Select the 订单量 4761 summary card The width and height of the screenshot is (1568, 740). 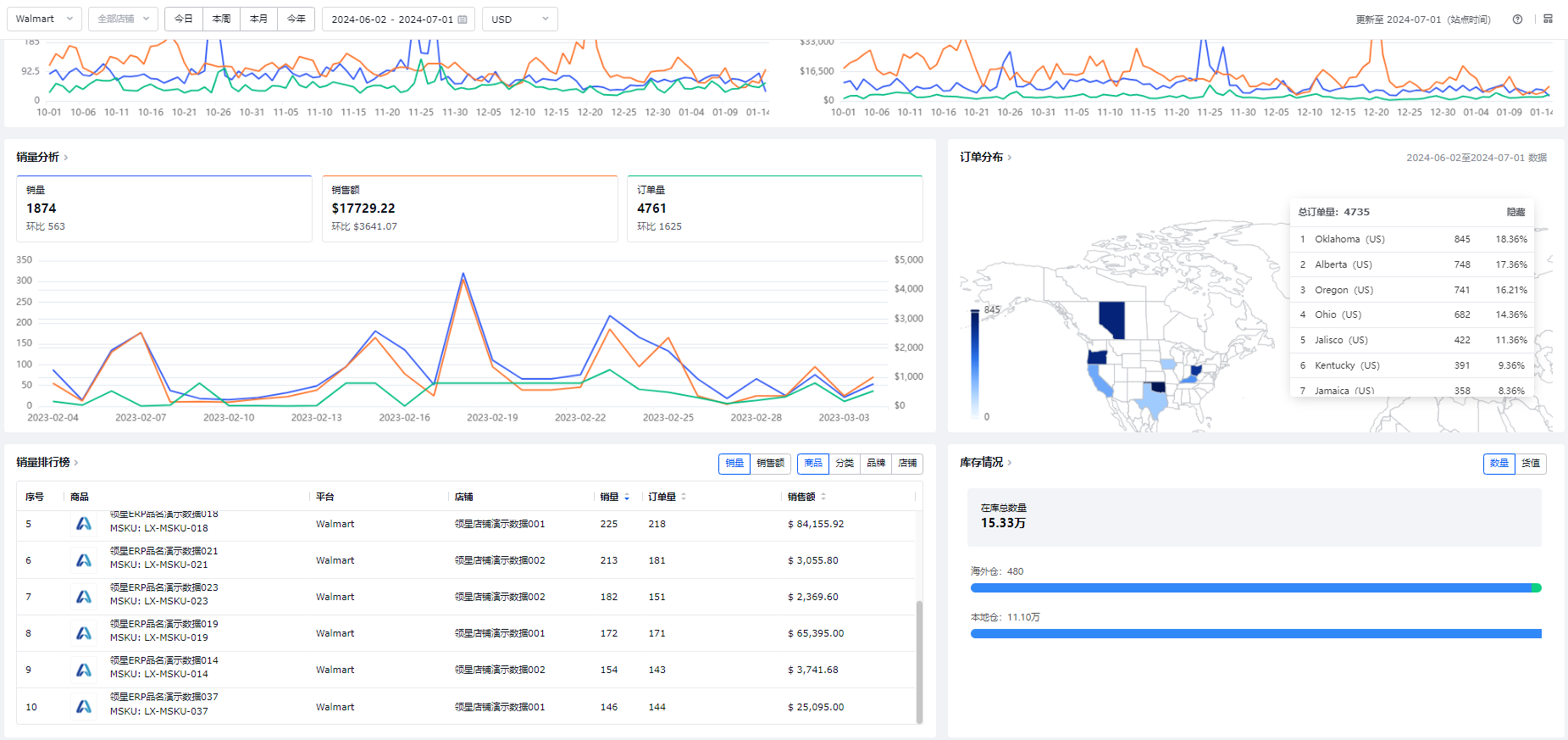(775, 209)
